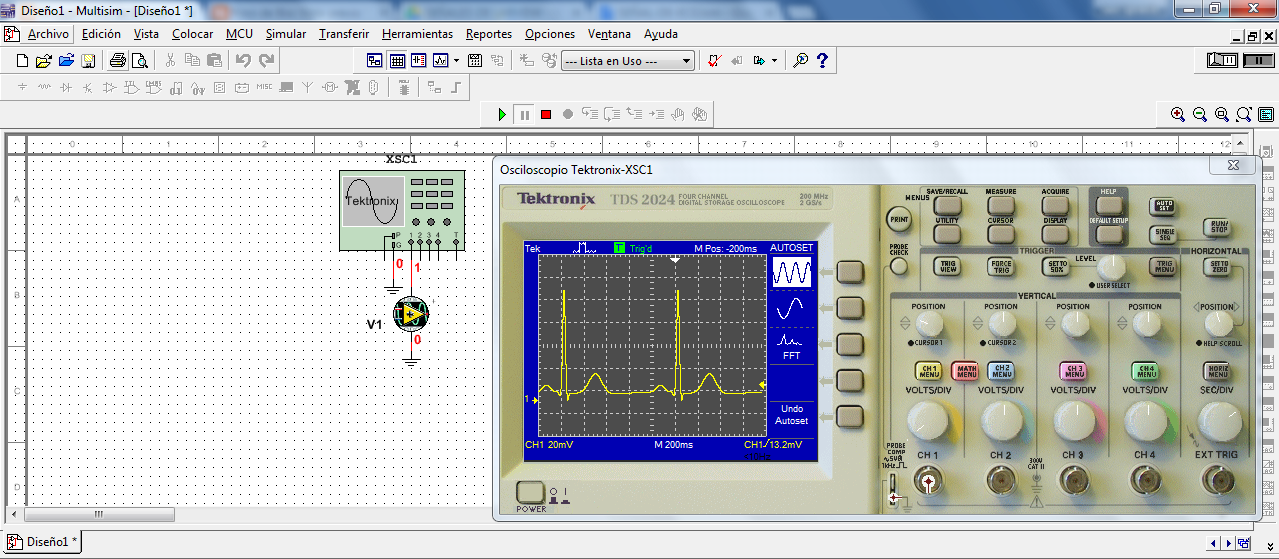
Task: Click the SET TO 50% trigger button
Action: pyautogui.click(x=1056, y=267)
